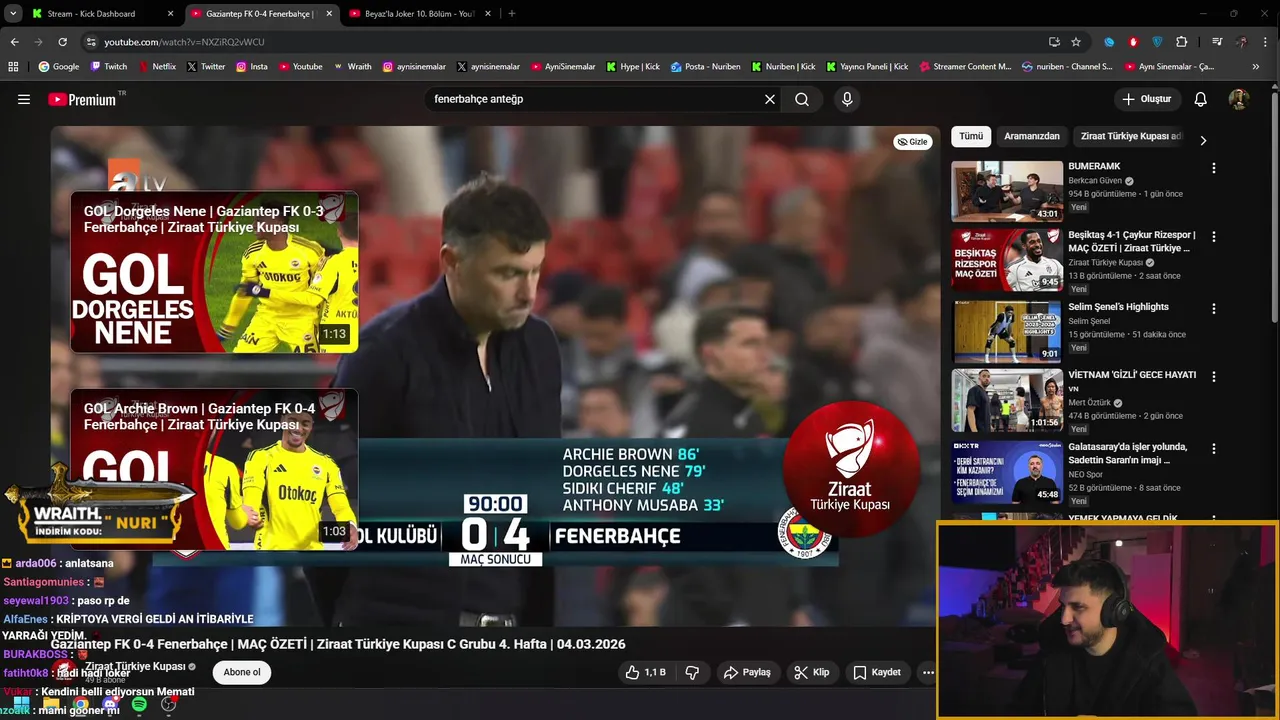Open the Hype | Kick bookmark
This screenshot has width=1280, height=720.
click(x=632, y=67)
